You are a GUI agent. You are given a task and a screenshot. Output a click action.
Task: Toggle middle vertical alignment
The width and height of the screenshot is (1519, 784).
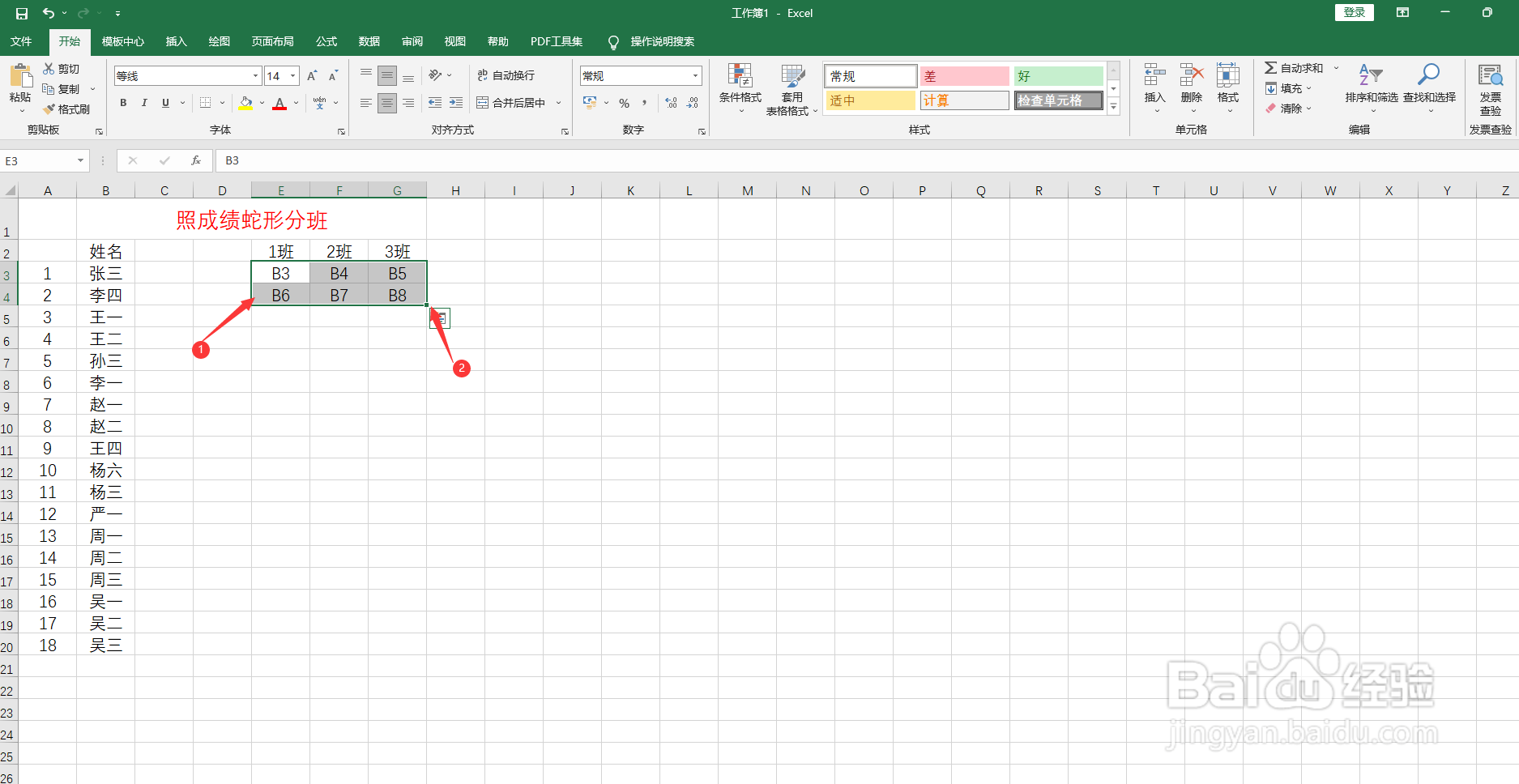(387, 76)
